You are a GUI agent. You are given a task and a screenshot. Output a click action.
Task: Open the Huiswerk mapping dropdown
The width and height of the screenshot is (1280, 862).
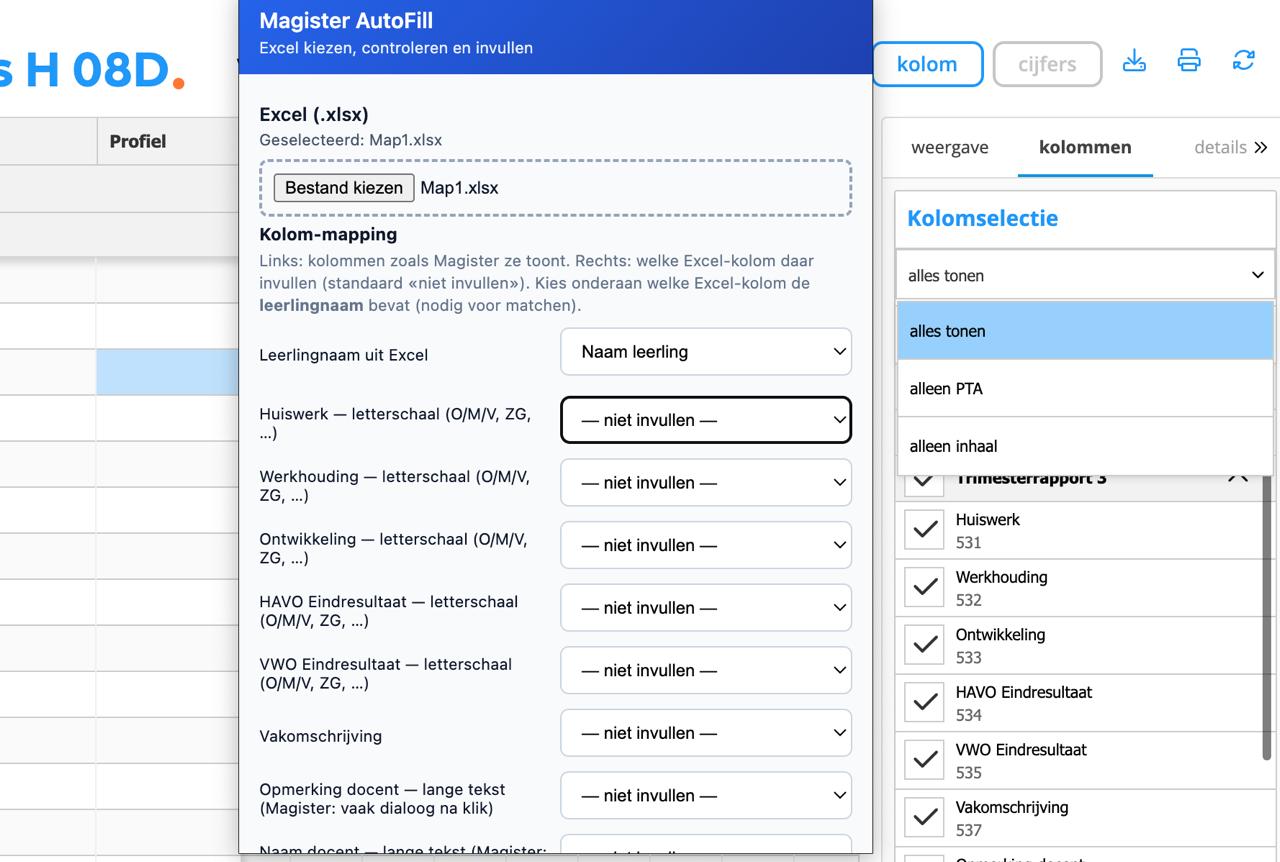[706, 420]
